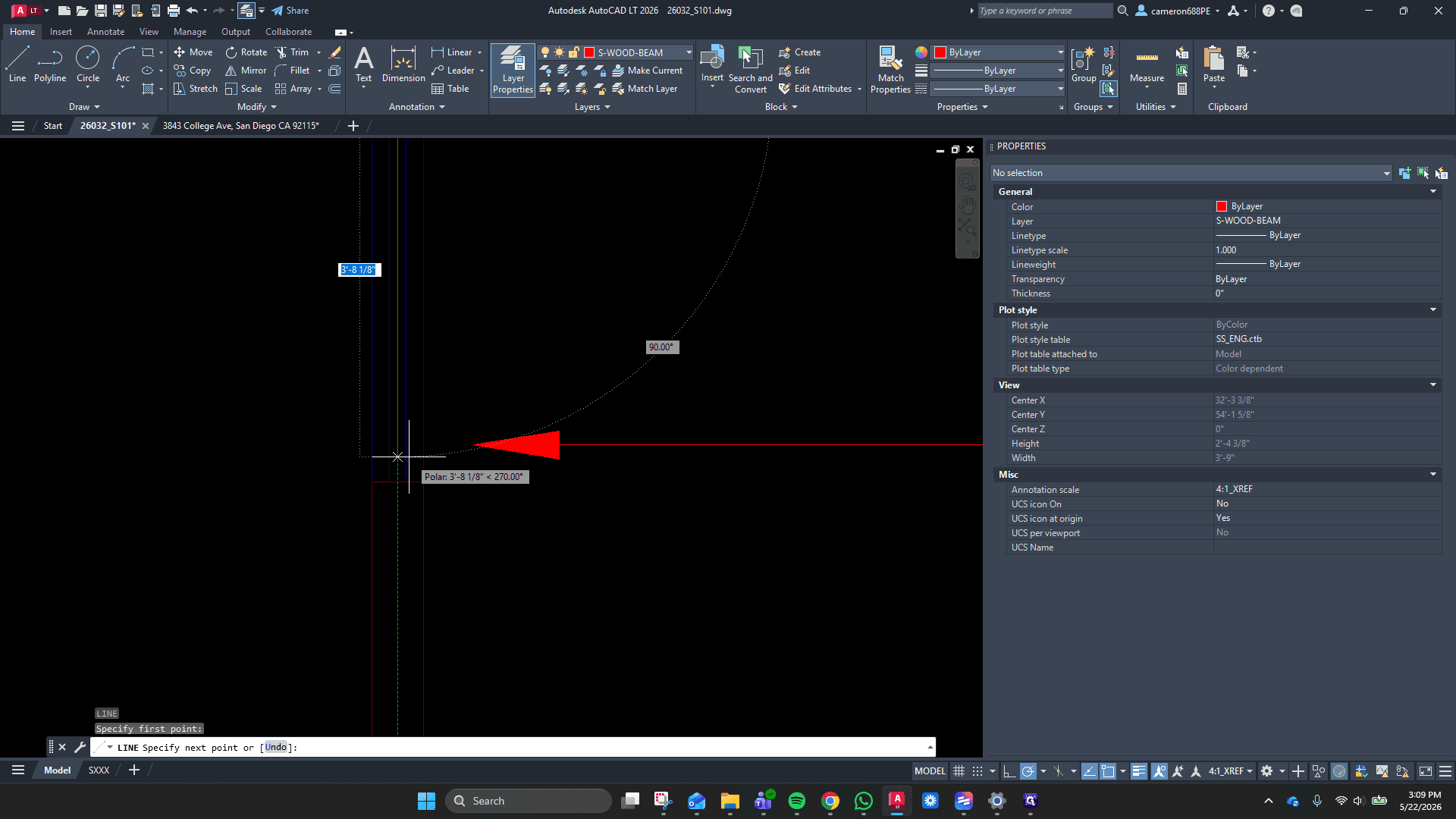Collapse the Misc properties section
This screenshot has width=1456, height=819.
click(x=1433, y=475)
